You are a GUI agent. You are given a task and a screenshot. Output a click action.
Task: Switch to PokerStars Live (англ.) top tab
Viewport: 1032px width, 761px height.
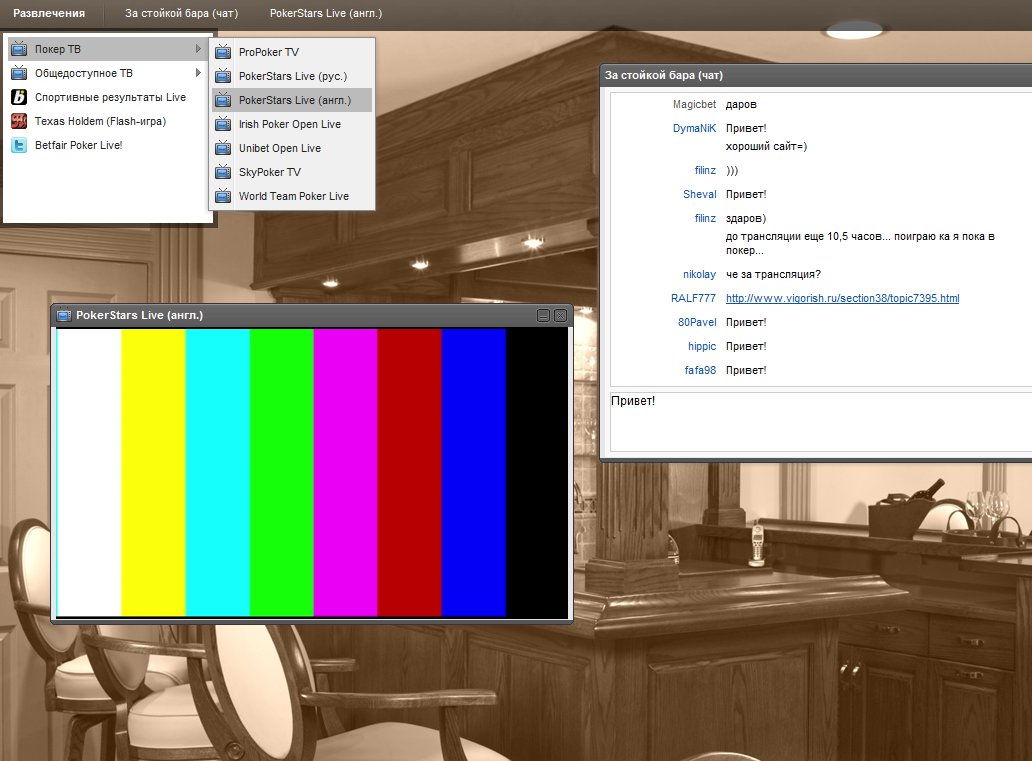point(326,14)
